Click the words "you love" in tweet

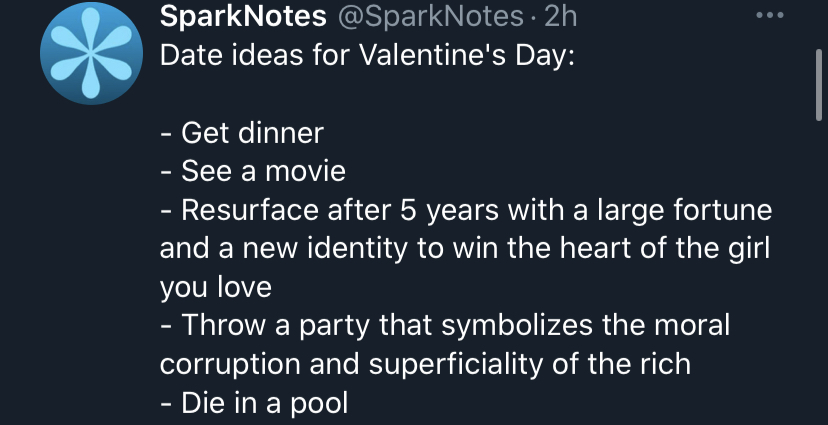(215, 287)
